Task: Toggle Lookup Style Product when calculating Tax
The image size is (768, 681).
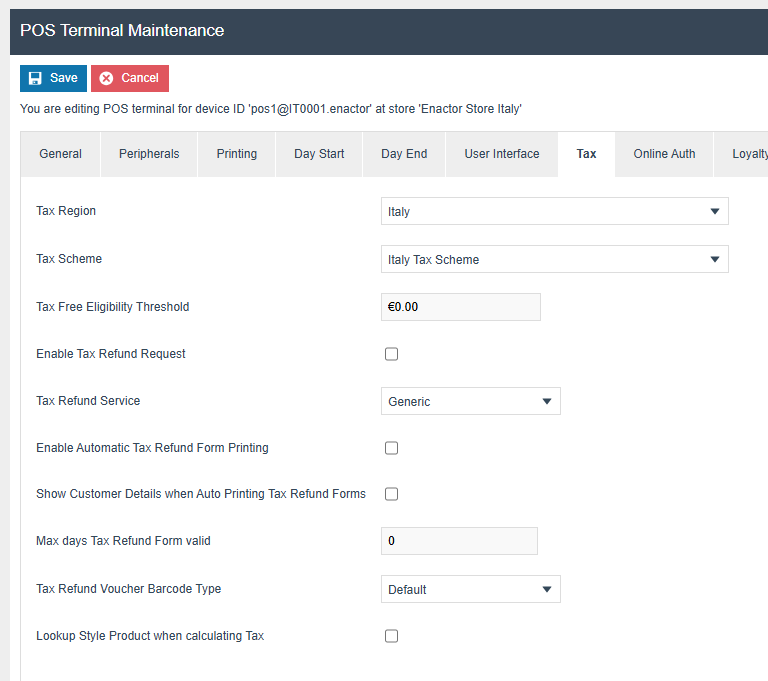Action: click(392, 636)
